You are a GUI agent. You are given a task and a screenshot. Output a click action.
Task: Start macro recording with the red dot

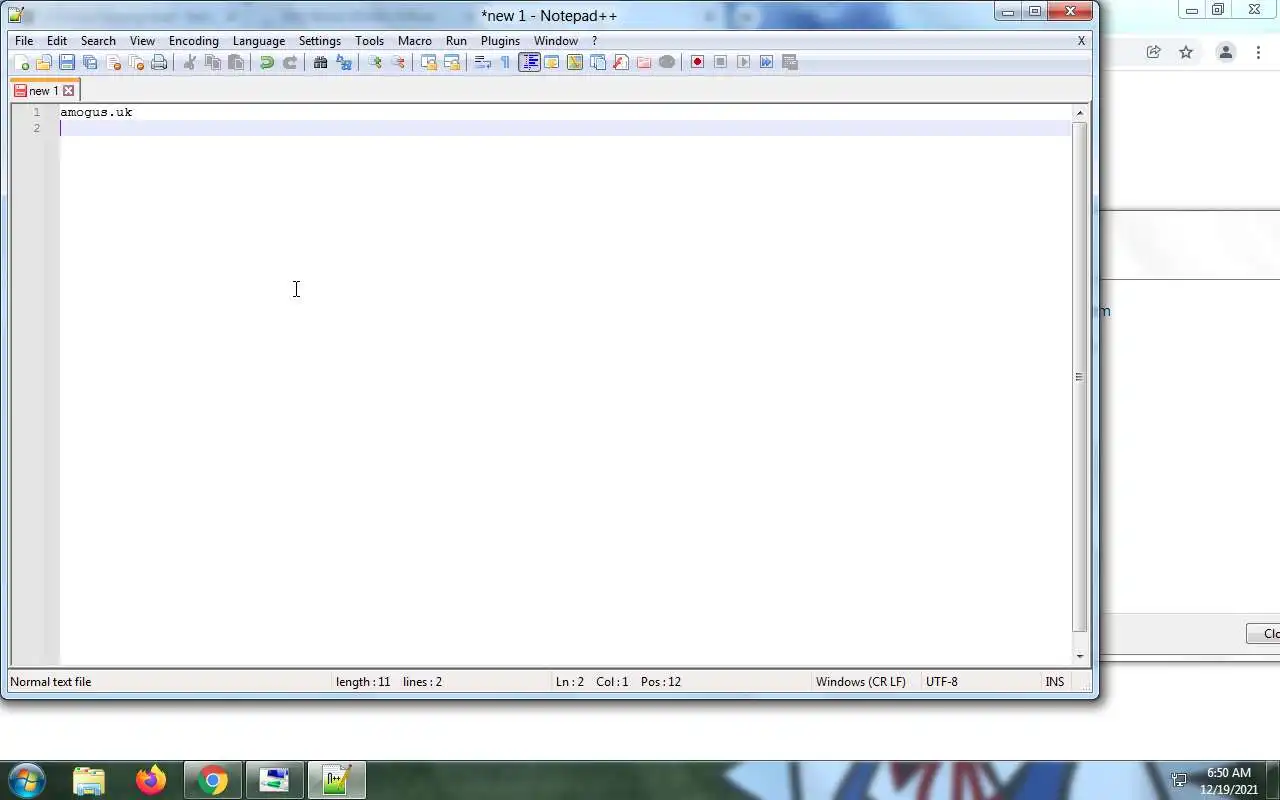697,62
